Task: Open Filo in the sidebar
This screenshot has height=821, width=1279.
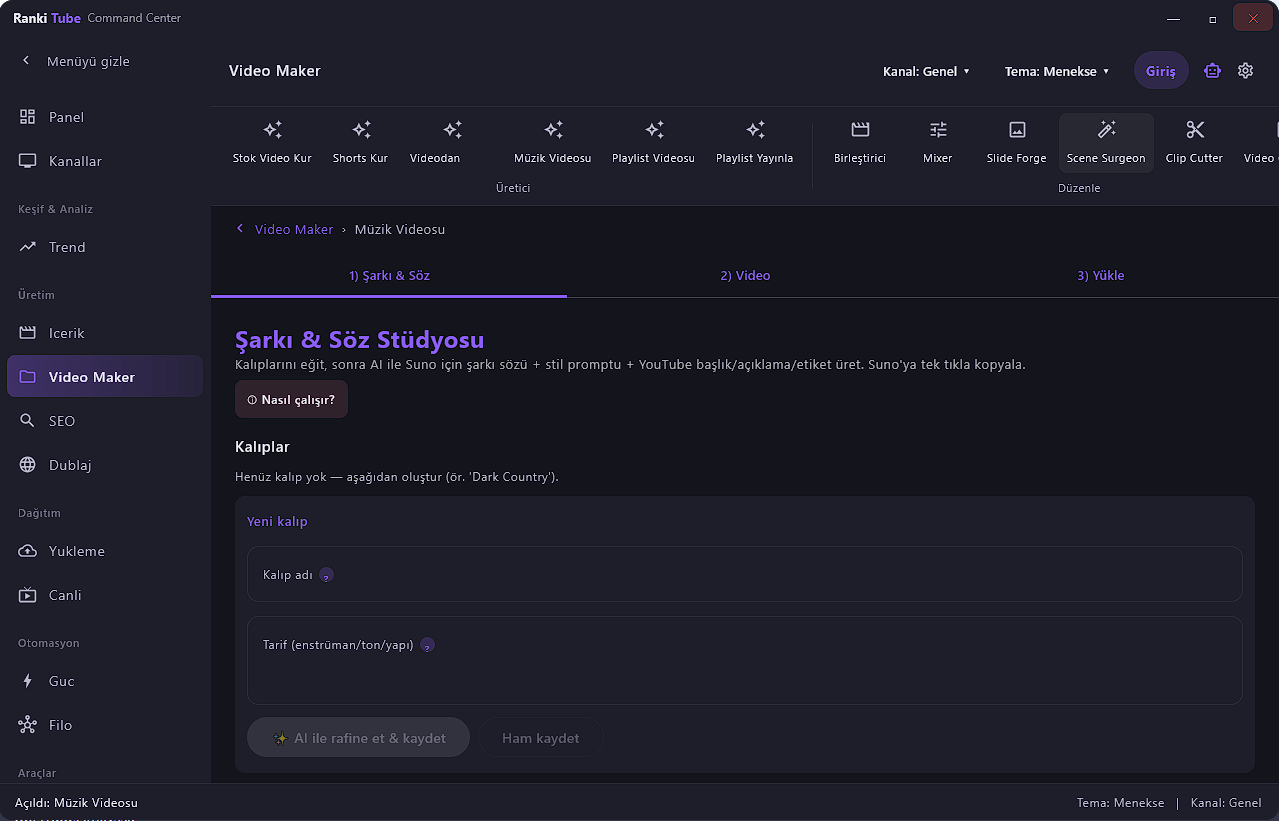Action: [x=105, y=725]
